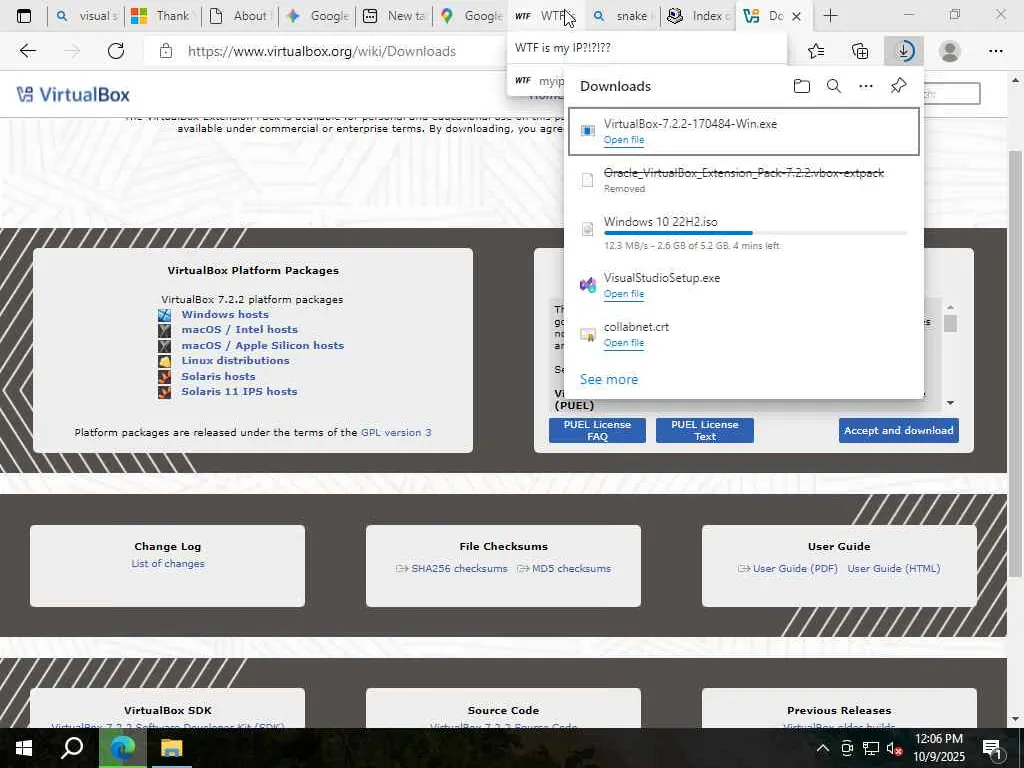Open a new browser tab with plus
Viewport: 1024px width, 768px height.
pyautogui.click(x=830, y=16)
